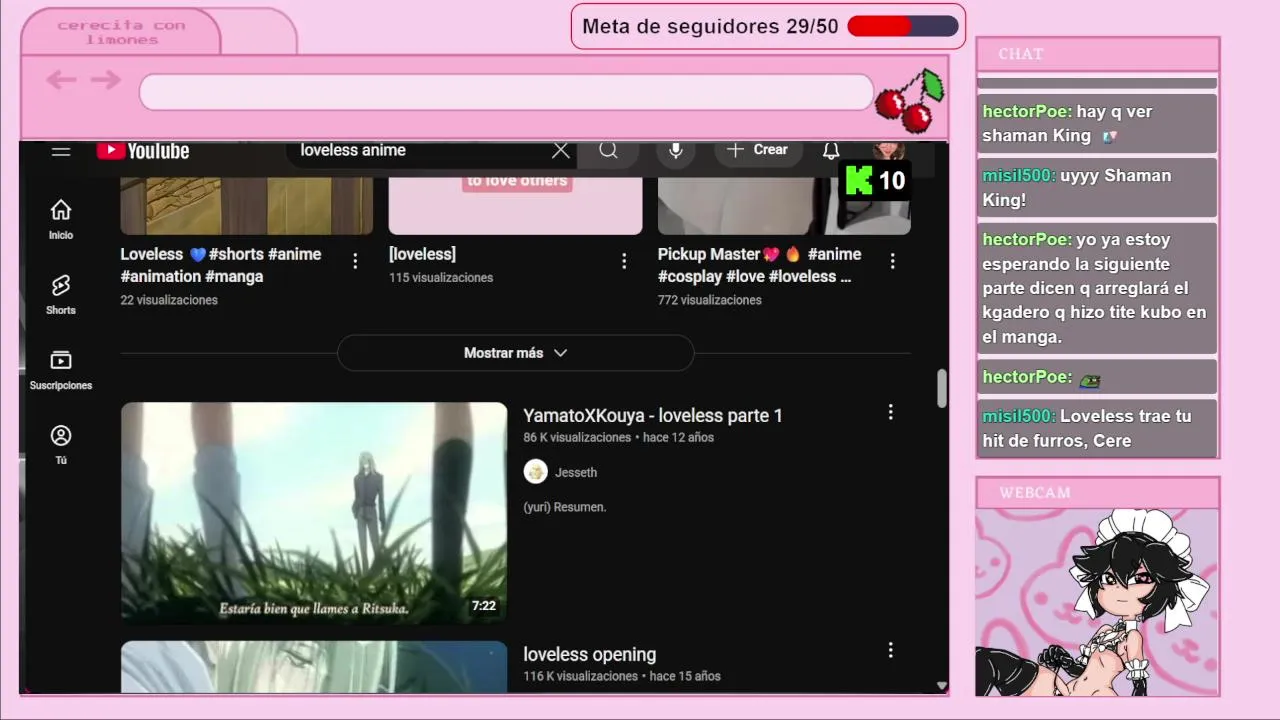The image size is (1280, 720).
Task: Click the pink overlay forward arrow
Action: pos(105,80)
